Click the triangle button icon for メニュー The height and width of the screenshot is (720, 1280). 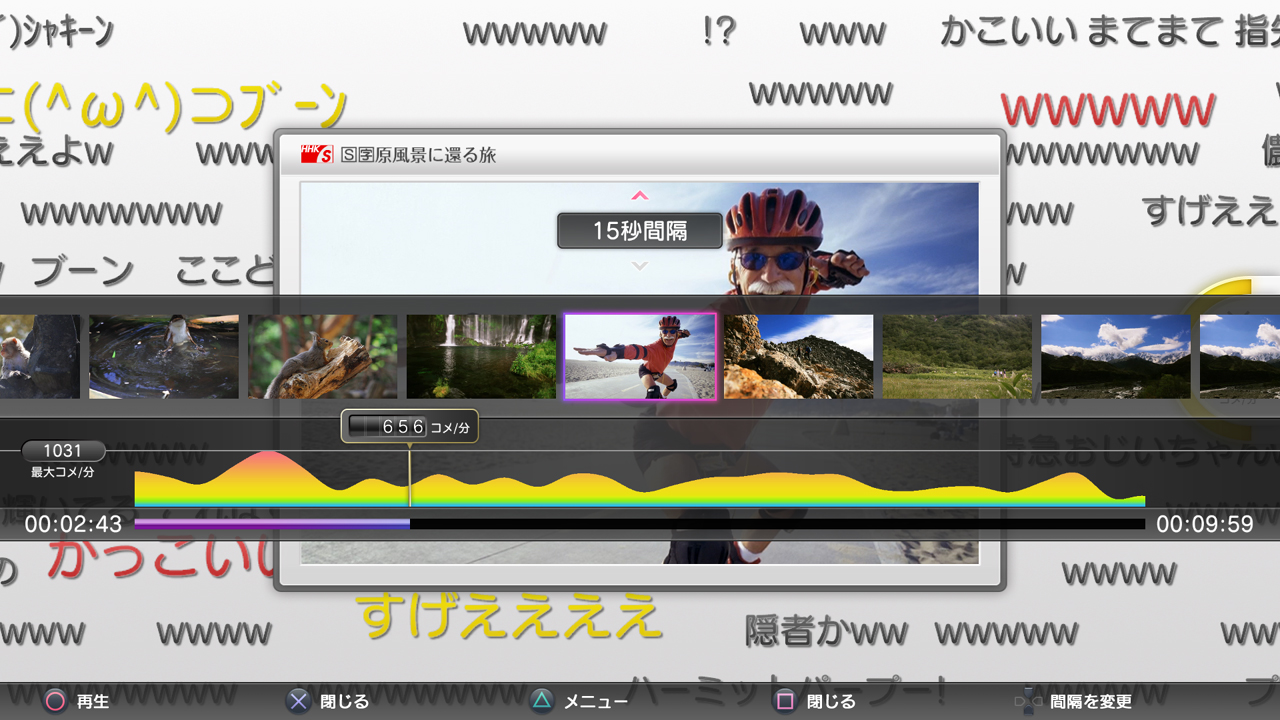click(541, 701)
